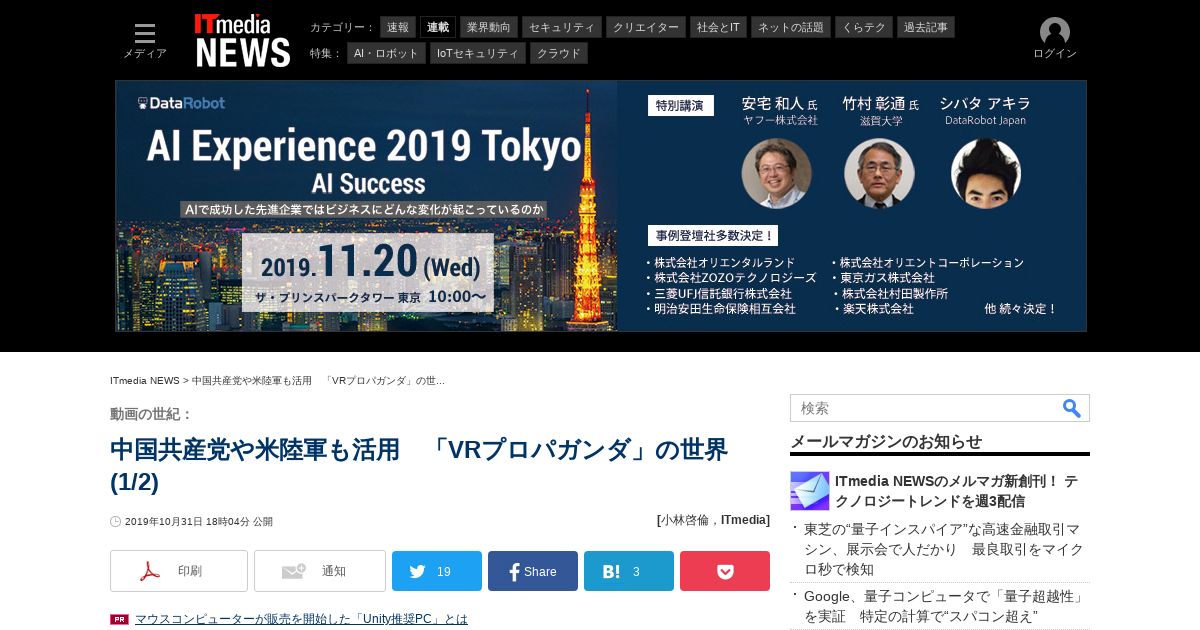The height and width of the screenshot is (630, 1200).
Task: Click the PR badge icon
Action: click(x=119, y=619)
